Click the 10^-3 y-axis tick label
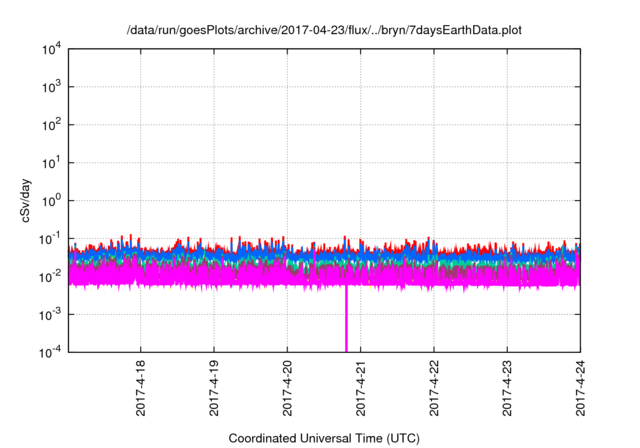This screenshot has width=640, height=448. coord(50,315)
